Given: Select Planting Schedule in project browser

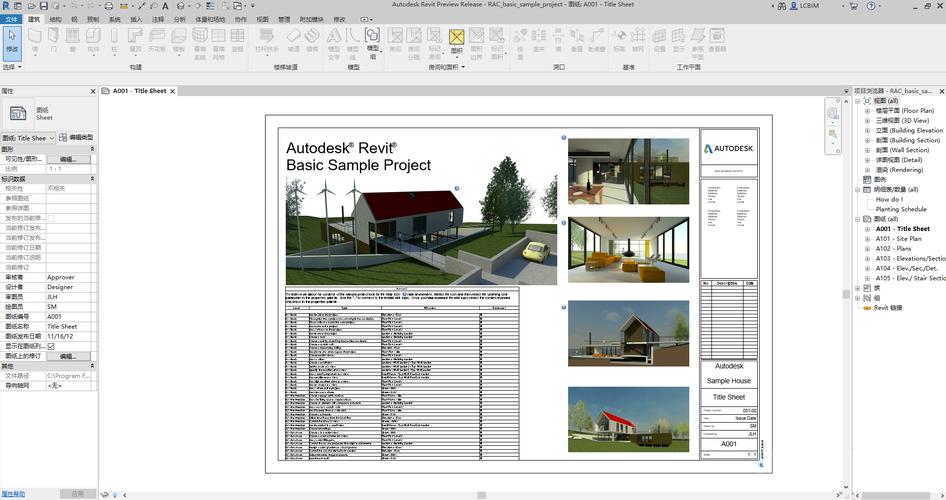Looking at the screenshot, I should 901,209.
